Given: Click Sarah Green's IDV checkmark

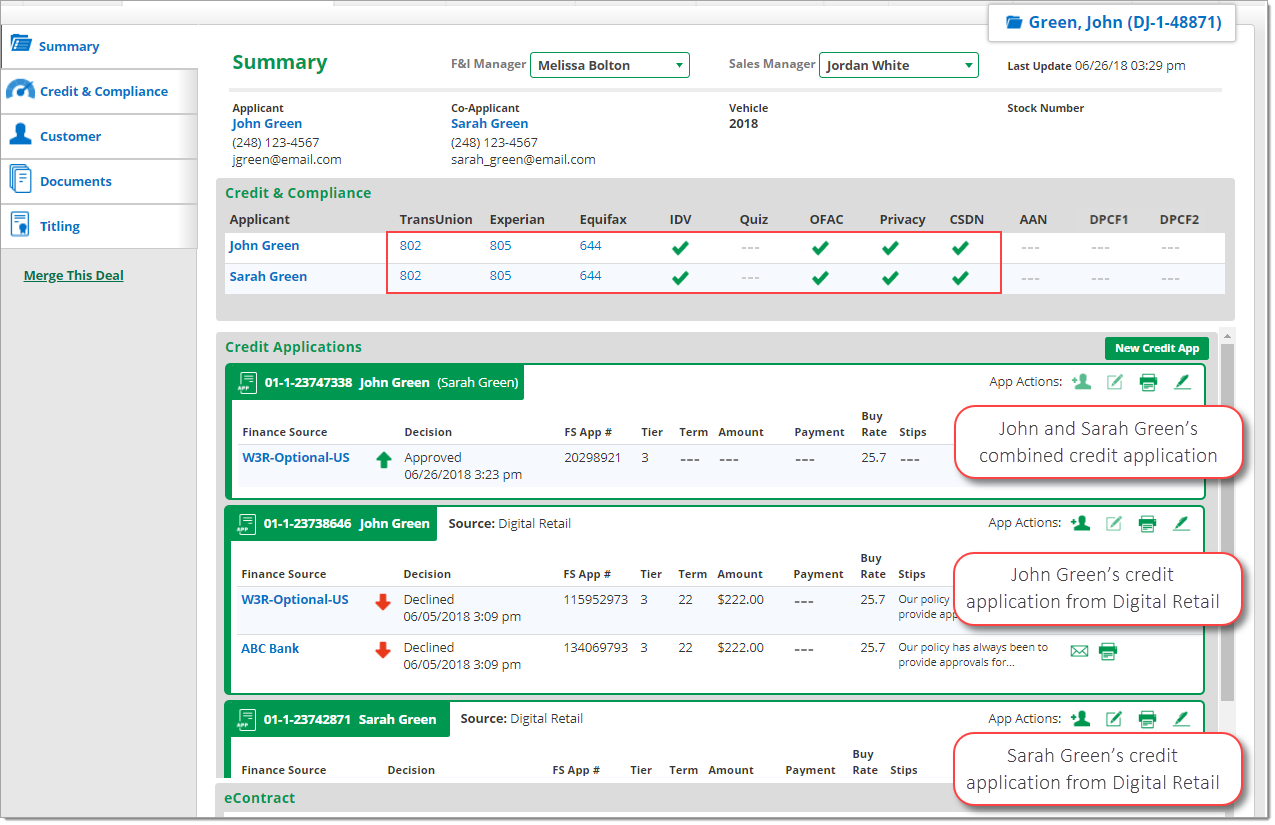Looking at the screenshot, I should click(x=680, y=278).
